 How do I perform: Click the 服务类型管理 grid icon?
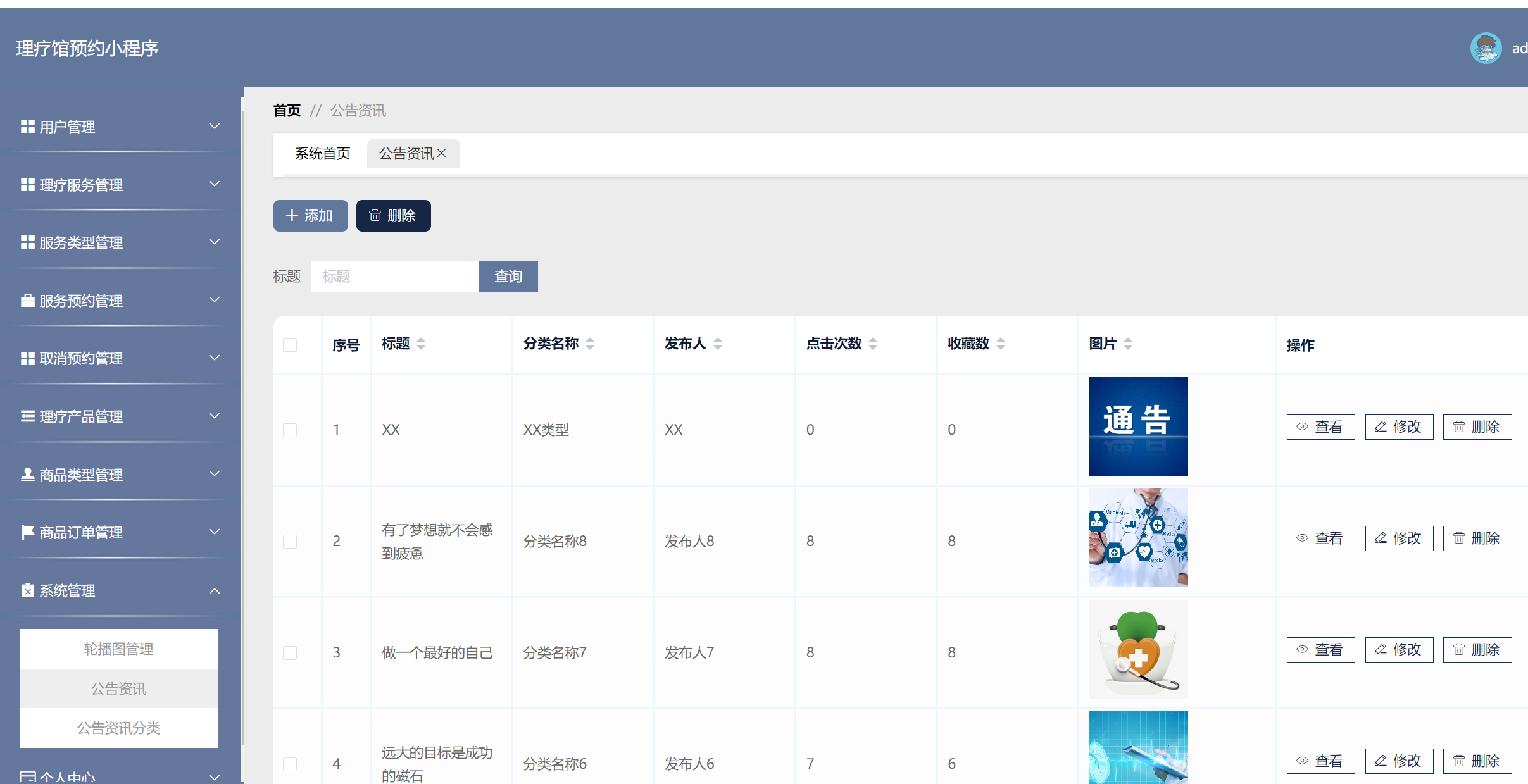click(x=27, y=242)
